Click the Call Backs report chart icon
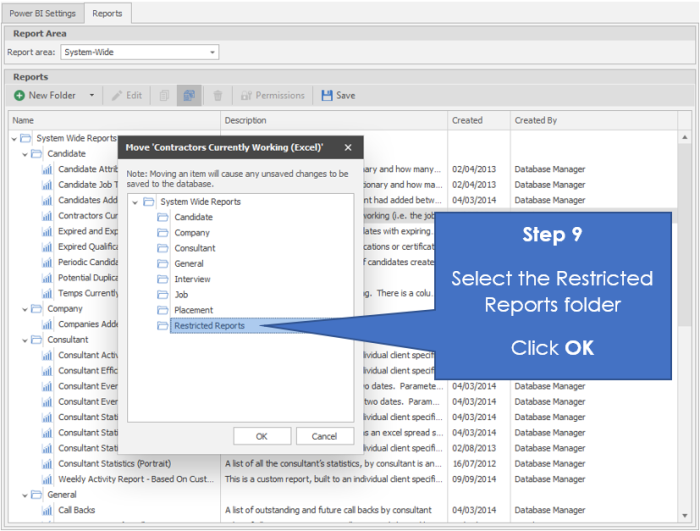The height and width of the screenshot is (531, 700). (x=46, y=510)
